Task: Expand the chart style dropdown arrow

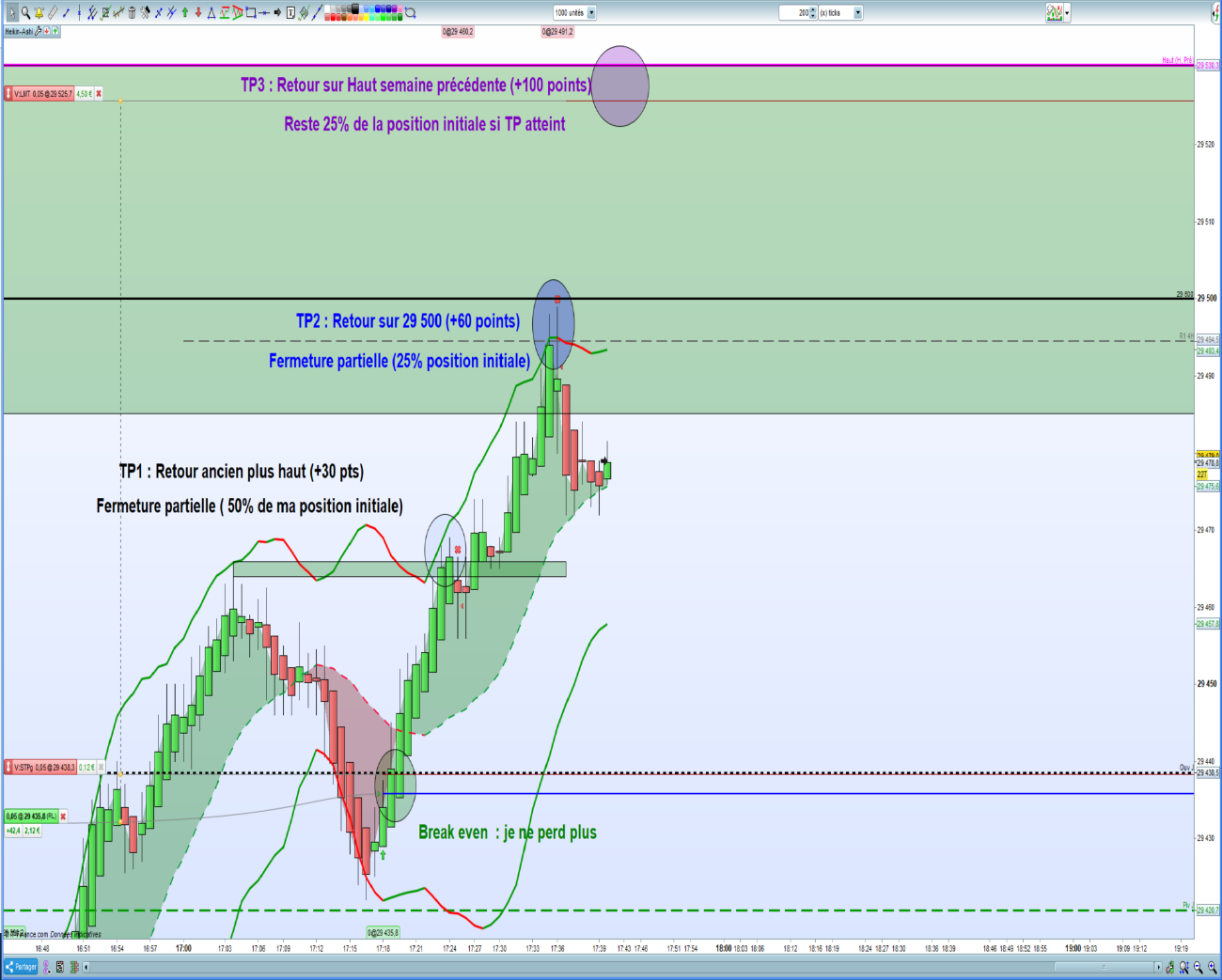Action: (1067, 13)
